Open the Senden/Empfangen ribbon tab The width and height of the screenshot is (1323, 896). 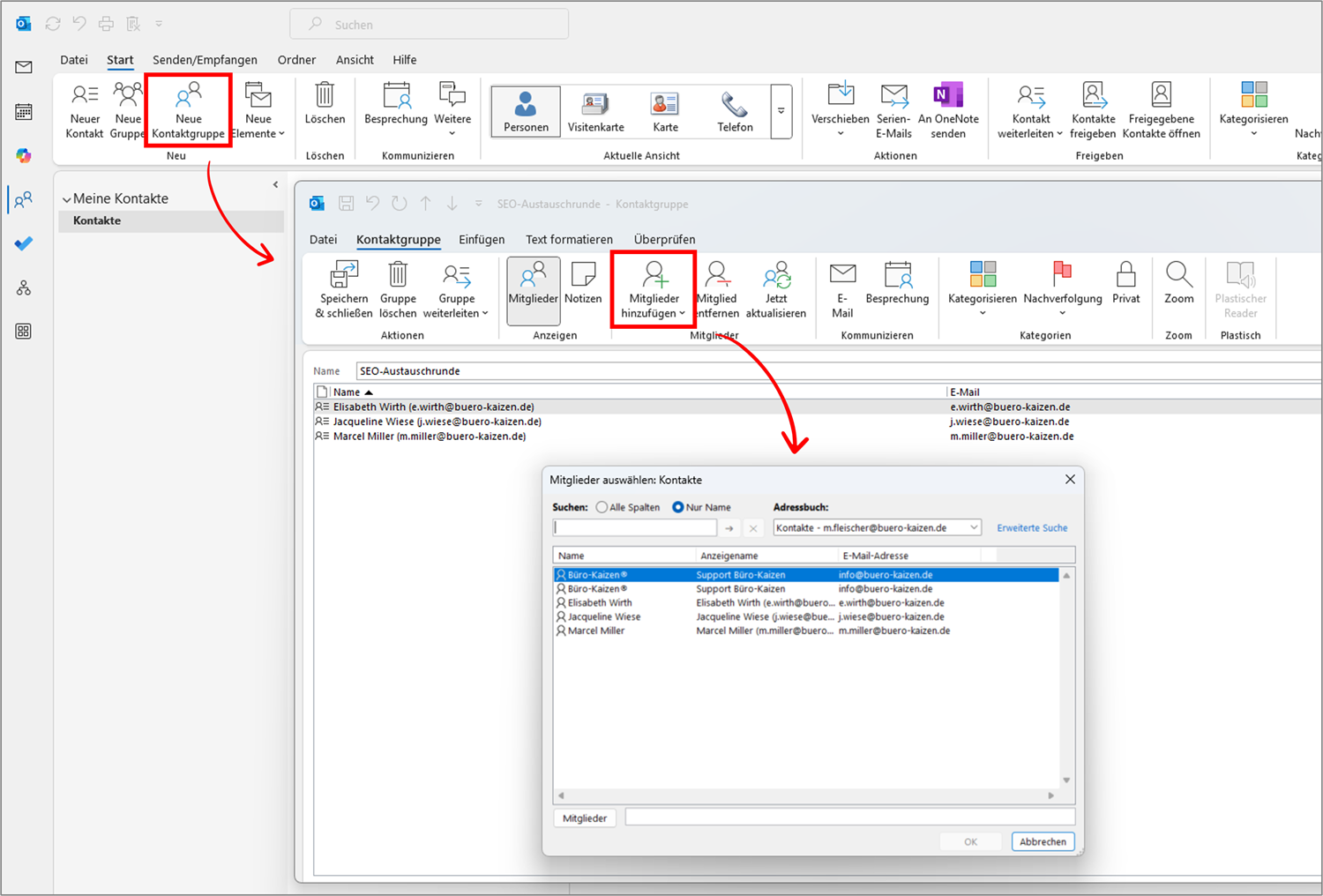[x=205, y=60]
